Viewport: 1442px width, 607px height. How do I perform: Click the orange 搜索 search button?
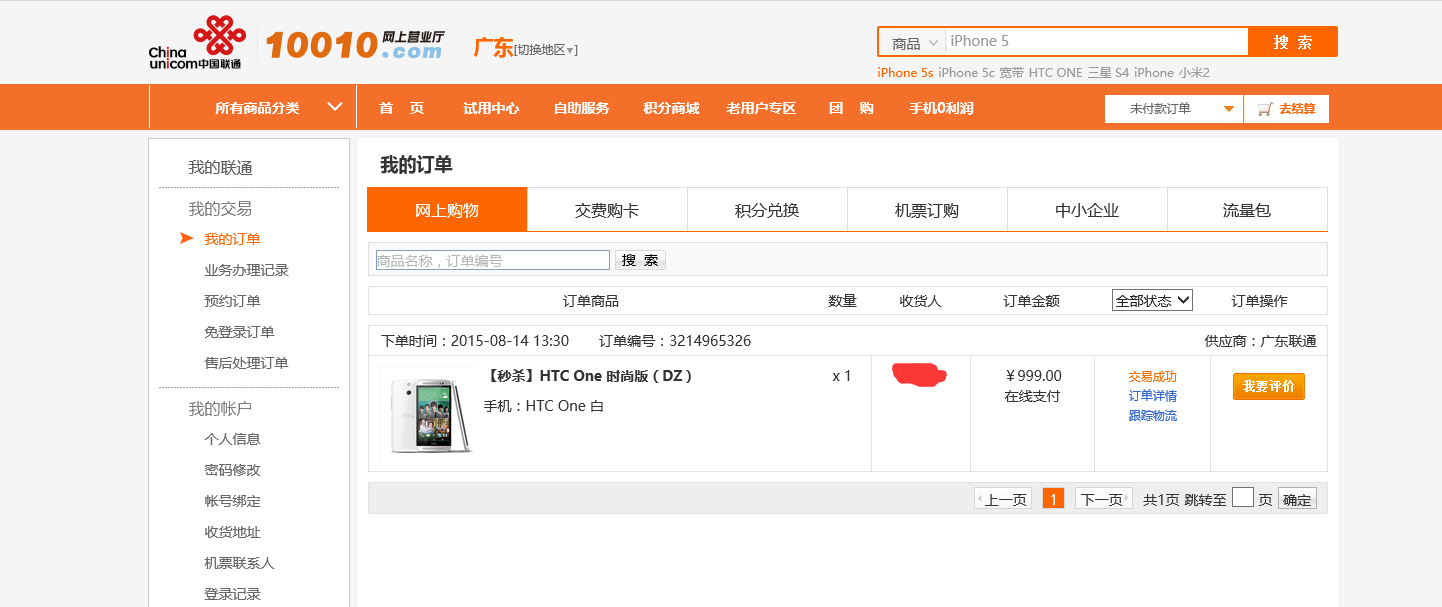(x=1293, y=42)
